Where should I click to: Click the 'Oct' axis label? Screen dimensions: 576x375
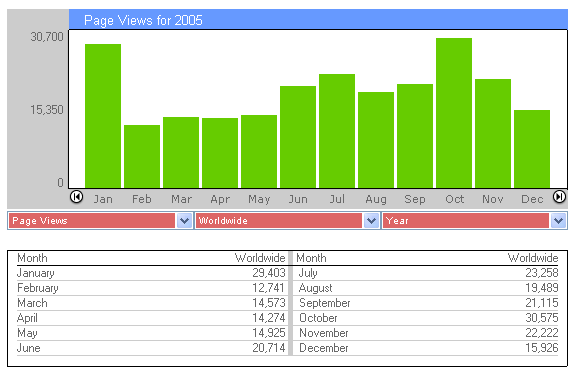click(454, 199)
